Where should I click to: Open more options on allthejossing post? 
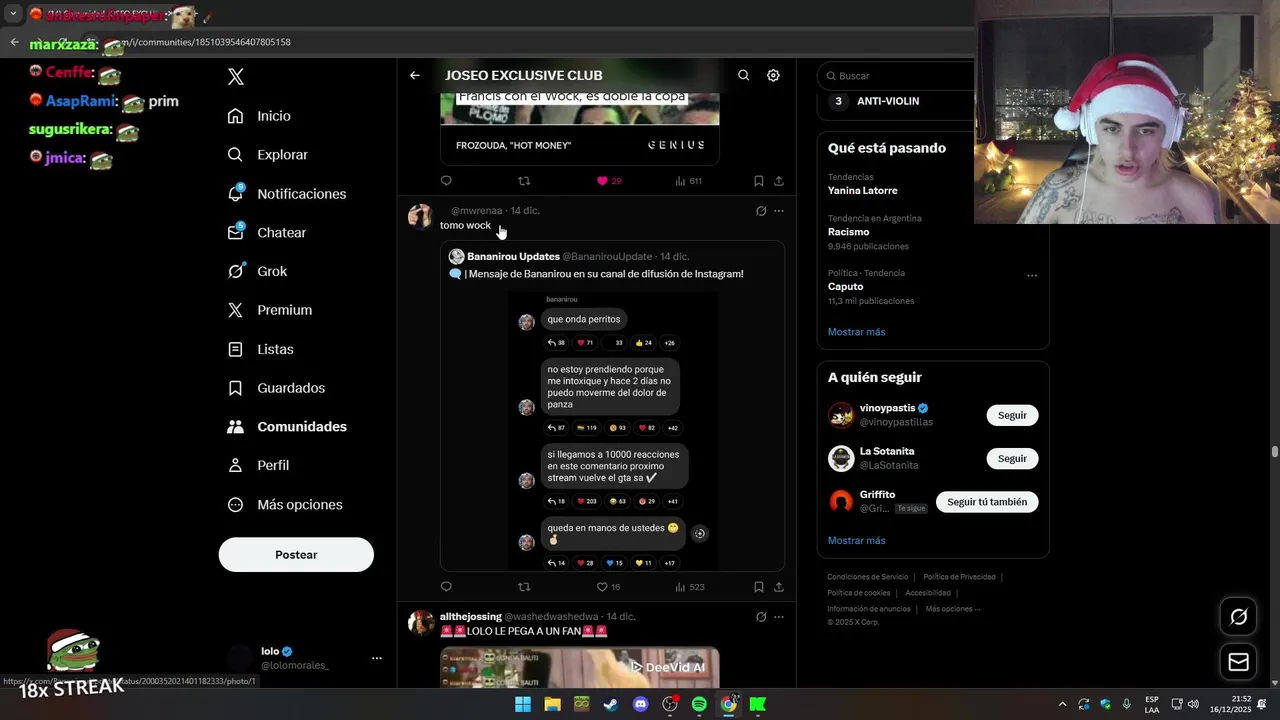(x=779, y=617)
